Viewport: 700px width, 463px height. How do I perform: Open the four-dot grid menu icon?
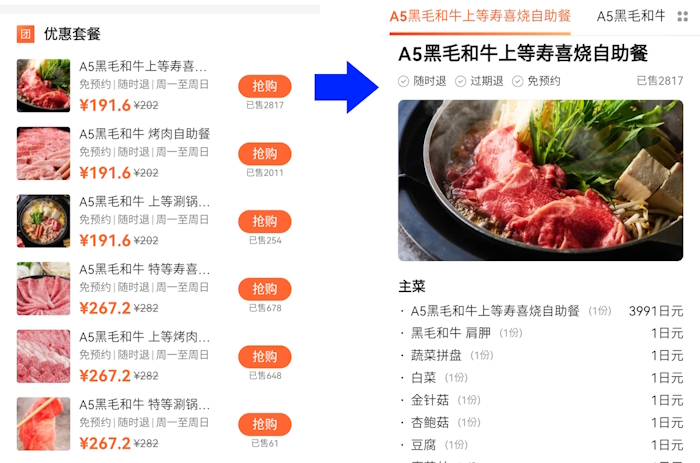[x=683, y=17]
